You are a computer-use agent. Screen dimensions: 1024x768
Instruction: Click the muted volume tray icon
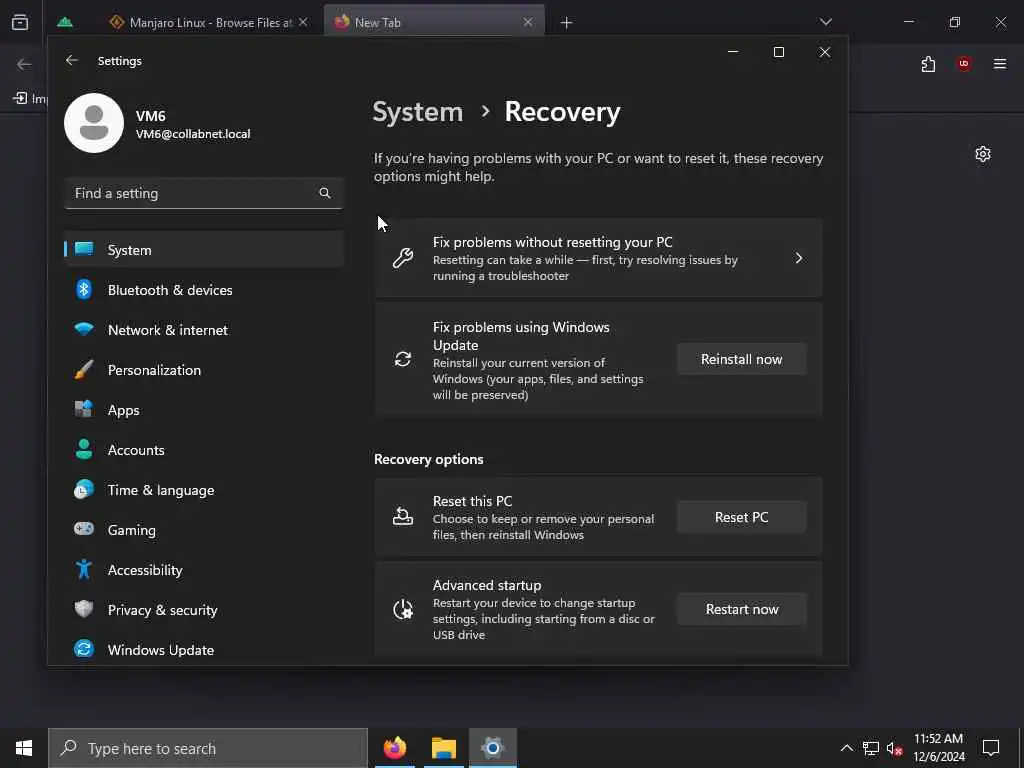click(895, 748)
